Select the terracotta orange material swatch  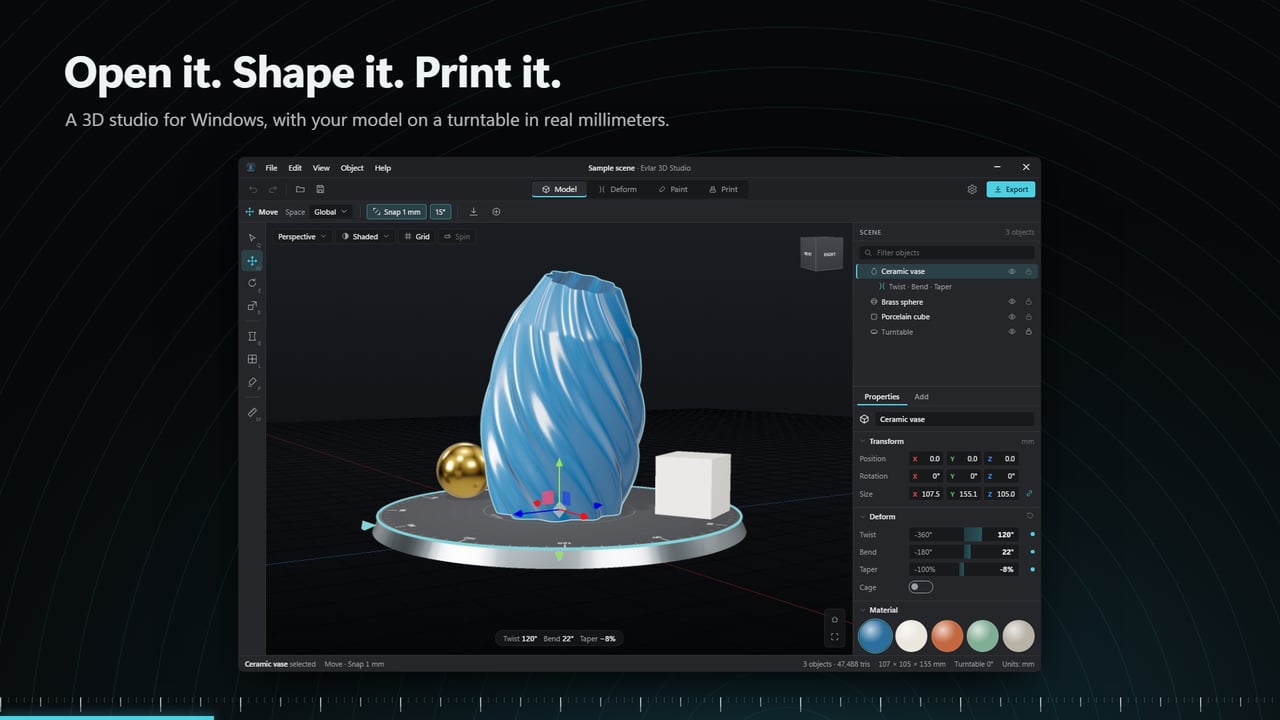(946, 635)
